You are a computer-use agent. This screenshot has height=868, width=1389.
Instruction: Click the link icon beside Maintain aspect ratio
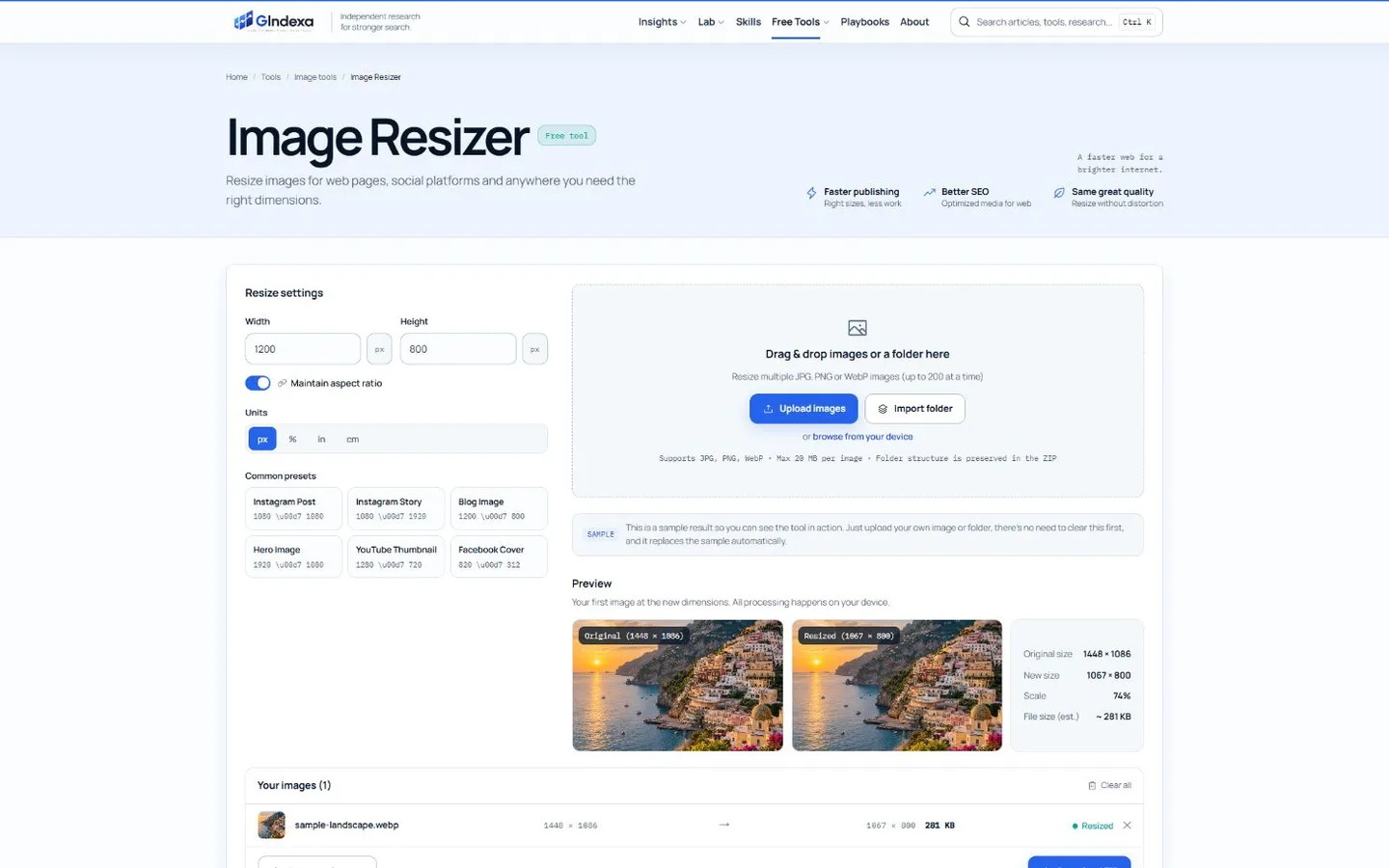point(282,383)
